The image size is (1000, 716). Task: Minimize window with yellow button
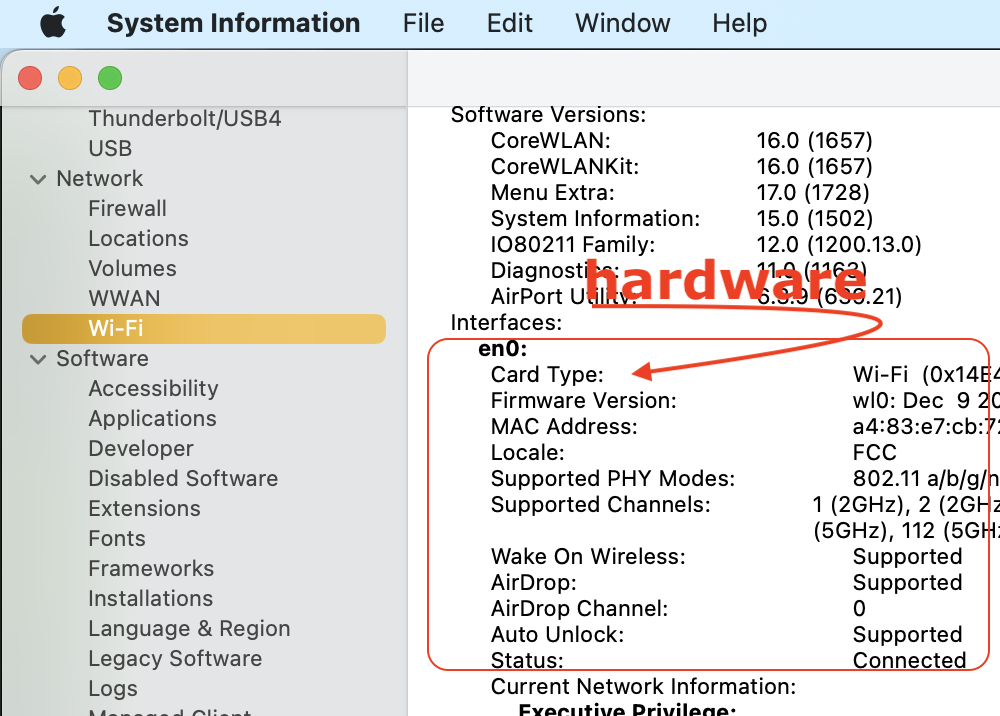[x=70, y=78]
